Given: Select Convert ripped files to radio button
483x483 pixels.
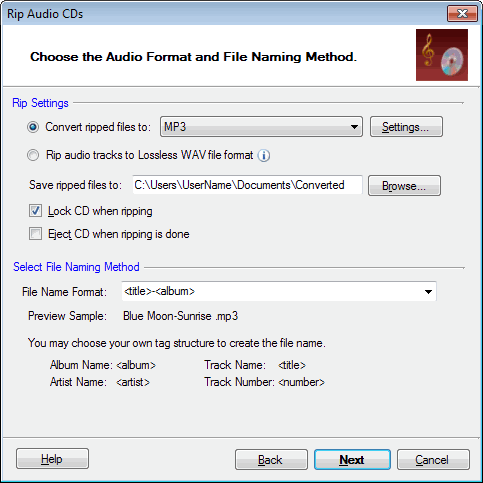Looking at the screenshot, I should point(33,127).
